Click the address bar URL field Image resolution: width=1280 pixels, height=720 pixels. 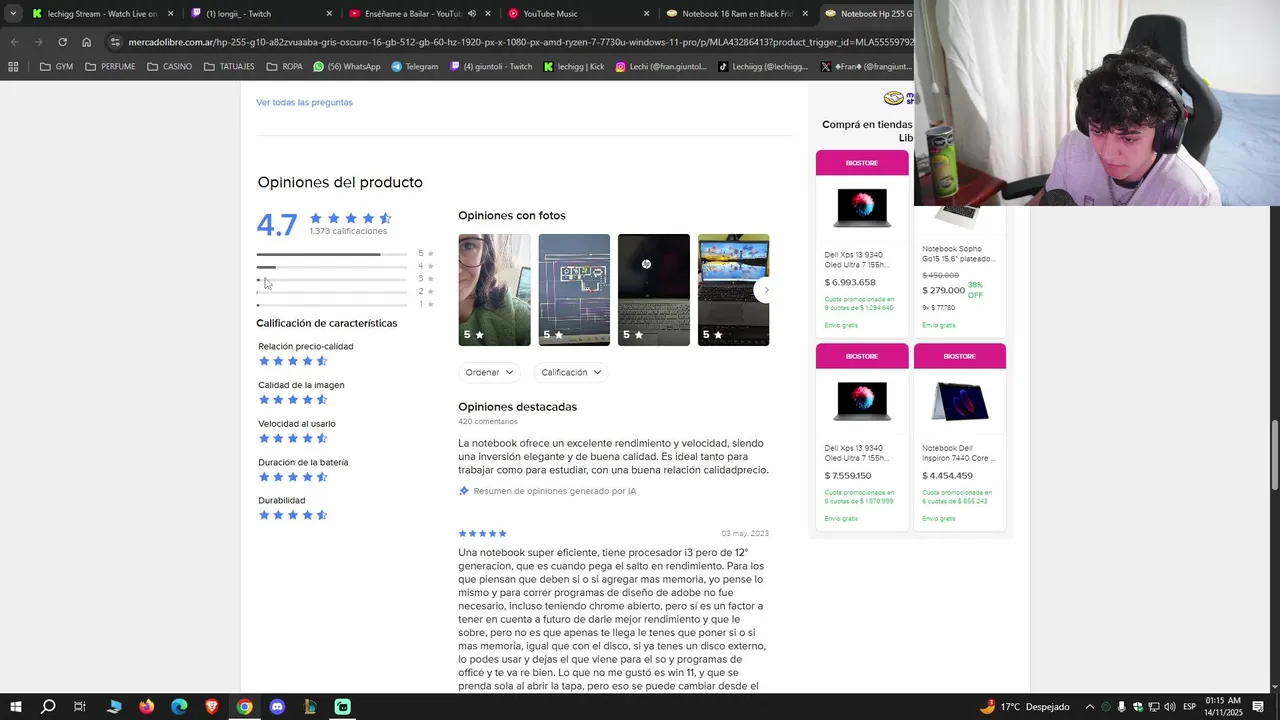[520, 42]
